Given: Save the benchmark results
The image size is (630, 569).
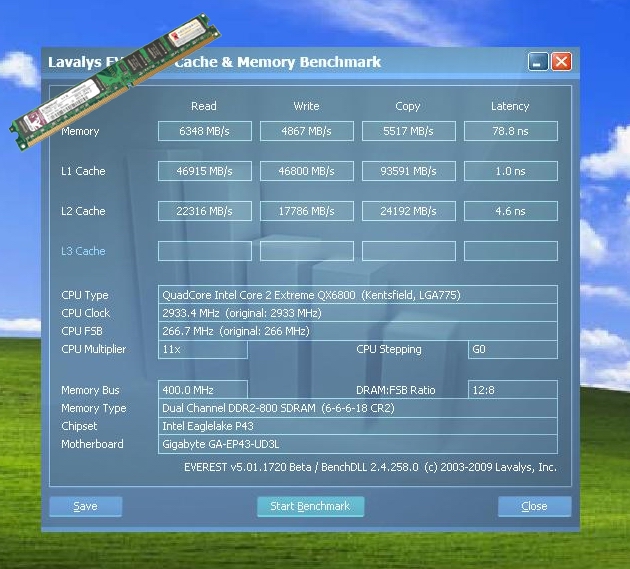Looking at the screenshot, I should [x=86, y=506].
